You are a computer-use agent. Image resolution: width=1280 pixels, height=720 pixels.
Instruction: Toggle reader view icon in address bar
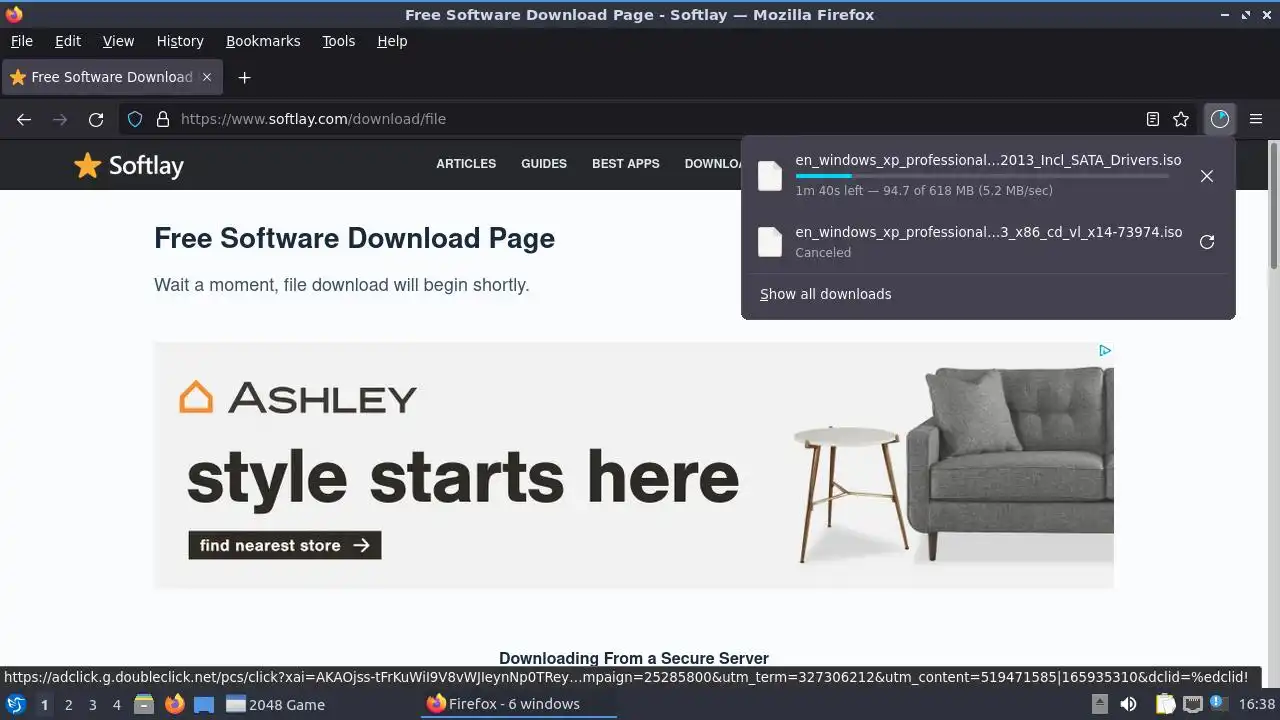(1153, 119)
